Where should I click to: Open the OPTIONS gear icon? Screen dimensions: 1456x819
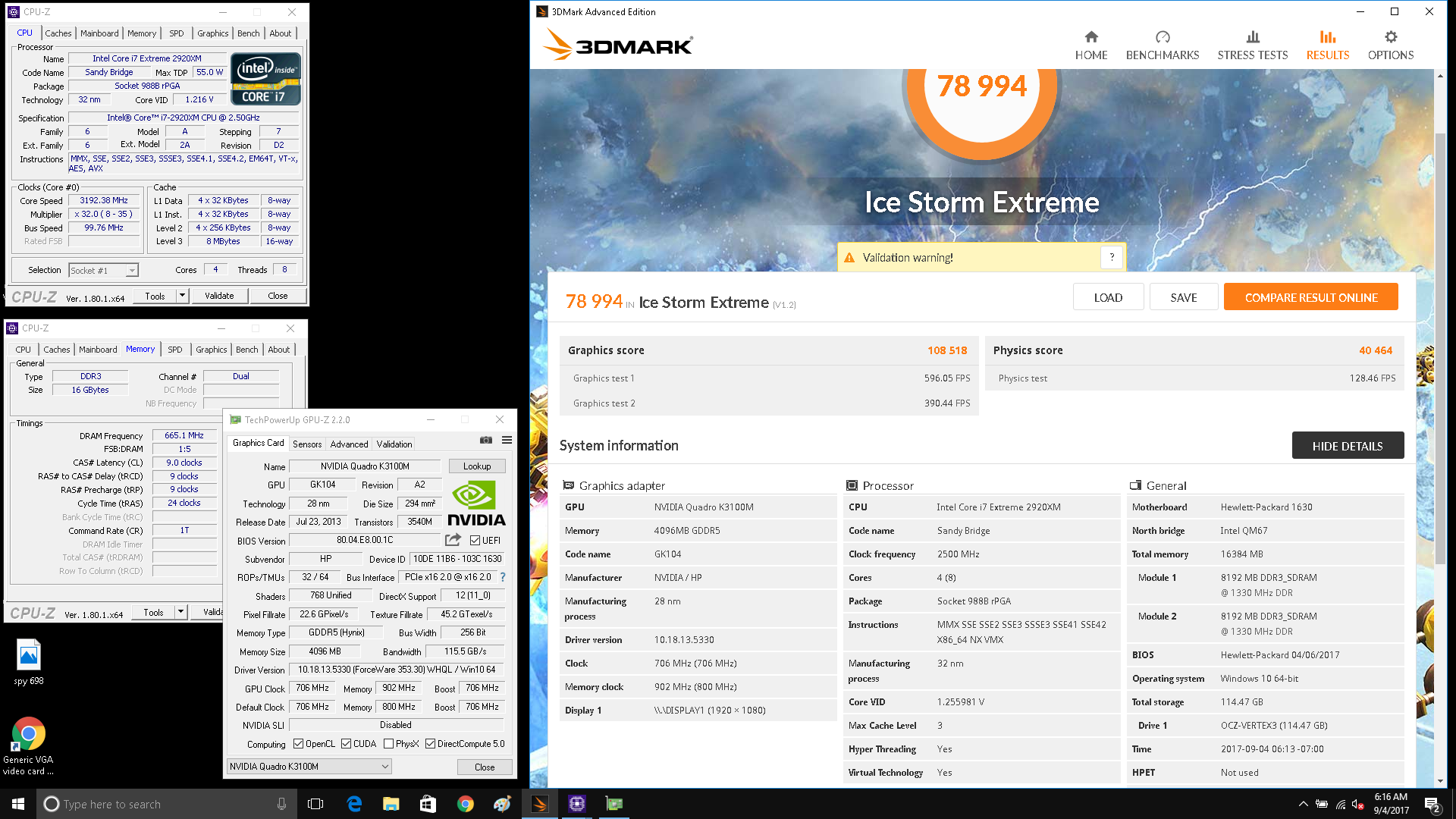click(x=1391, y=36)
